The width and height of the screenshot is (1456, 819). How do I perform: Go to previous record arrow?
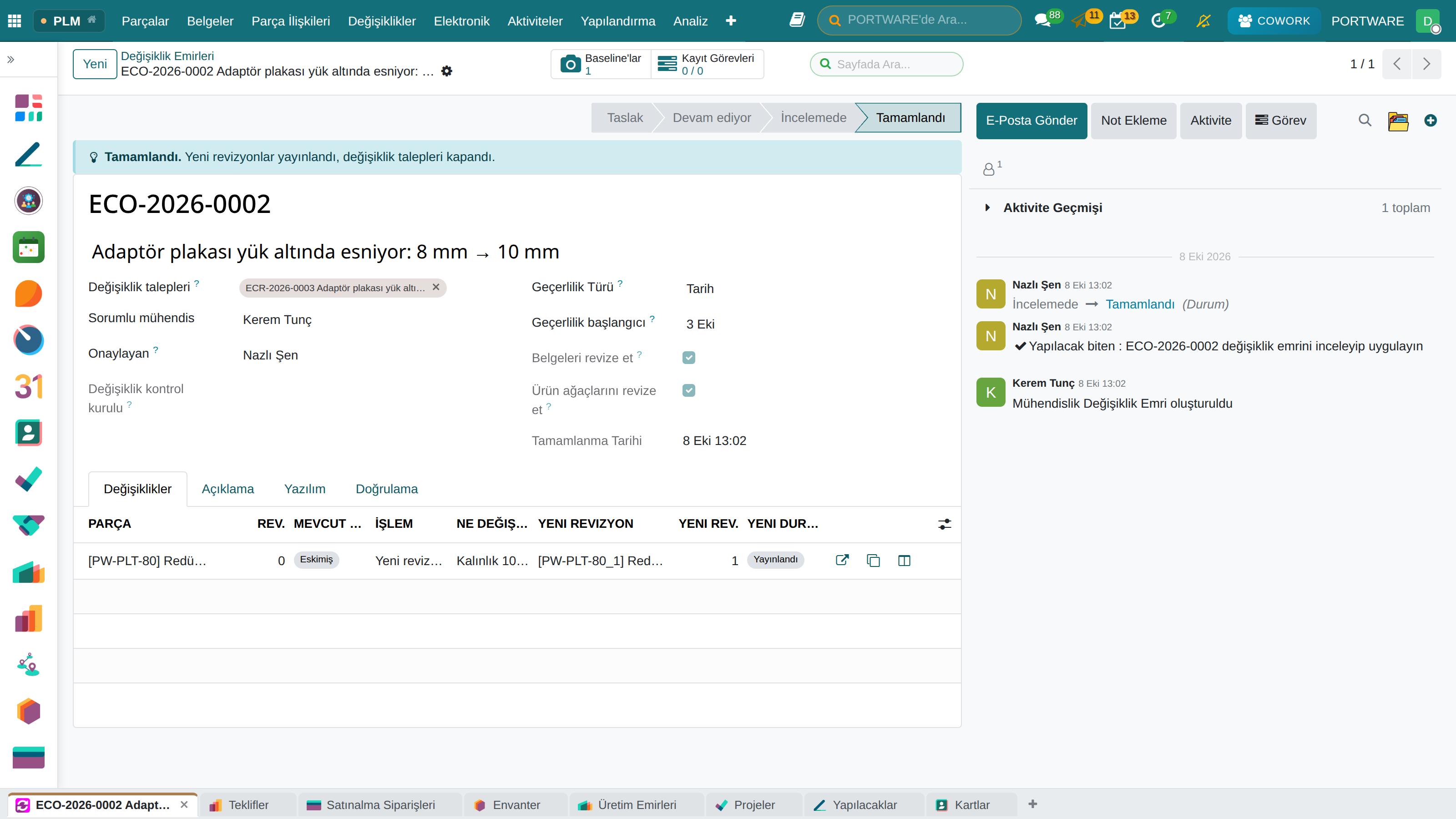click(1397, 64)
